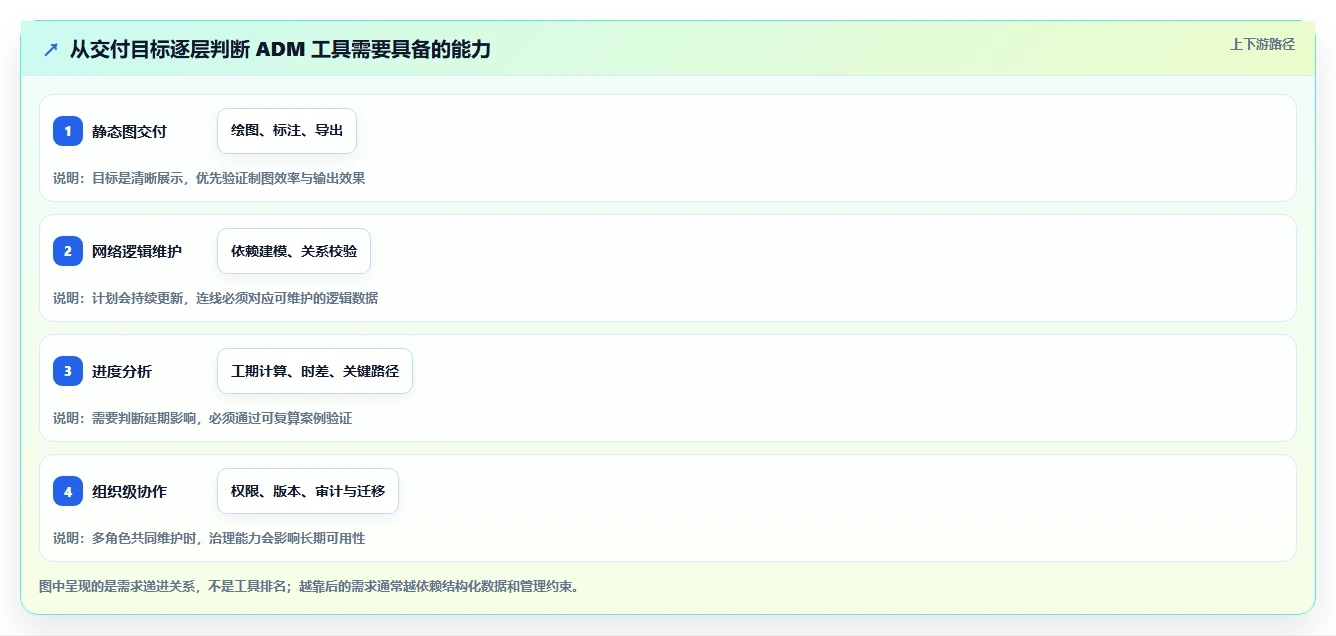Click the note 多角色共同维护时，治理能力会影响长期可用性
The width and height of the screenshot is (1336, 636).
209,538
